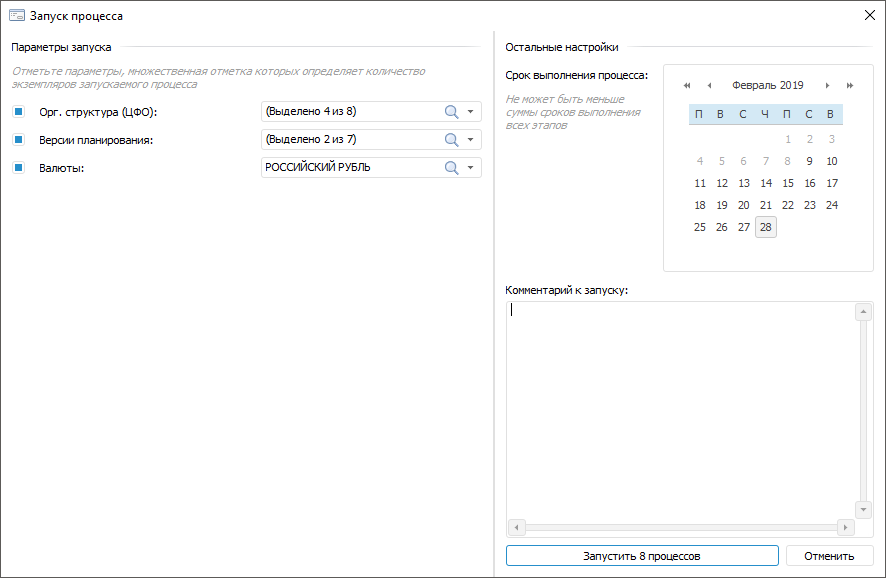This screenshot has width=886, height=578.
Task: Expand the Версии планирования dropdown arrow
Action: click(x=470, y=140)
